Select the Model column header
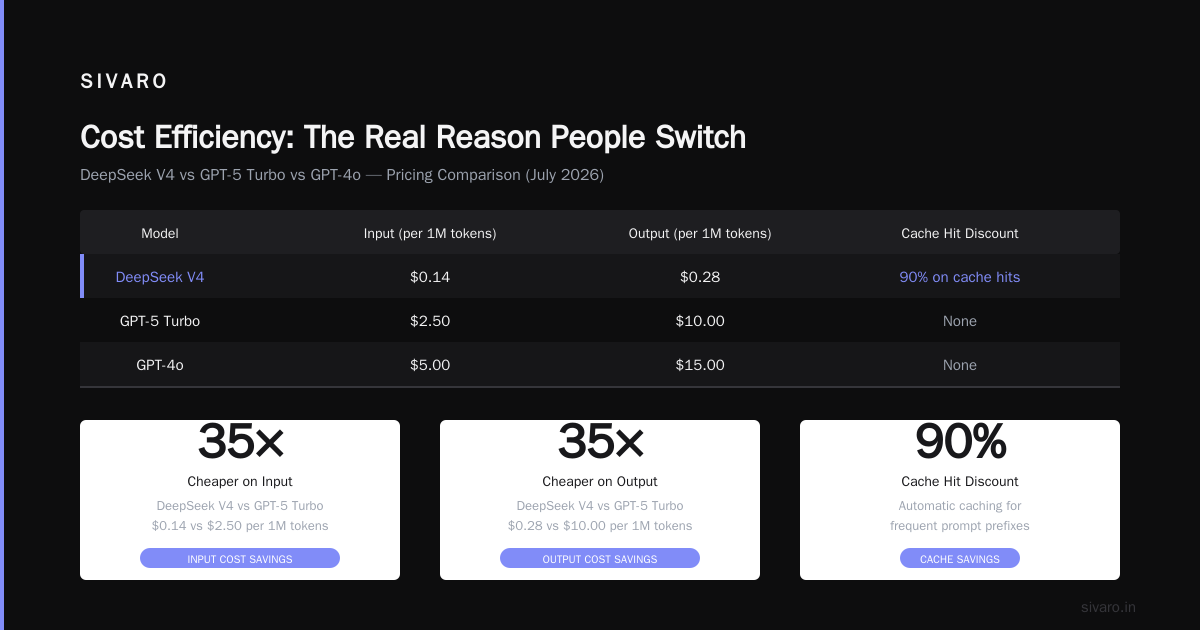 160,233
